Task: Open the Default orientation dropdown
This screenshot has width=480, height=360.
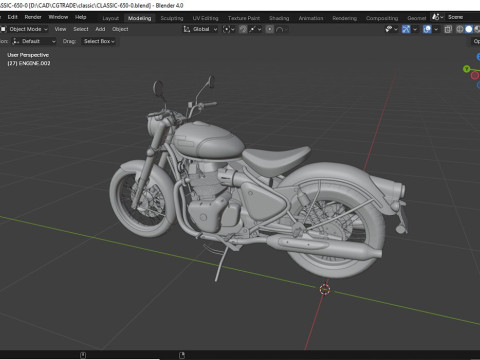Action: (34, 41)
